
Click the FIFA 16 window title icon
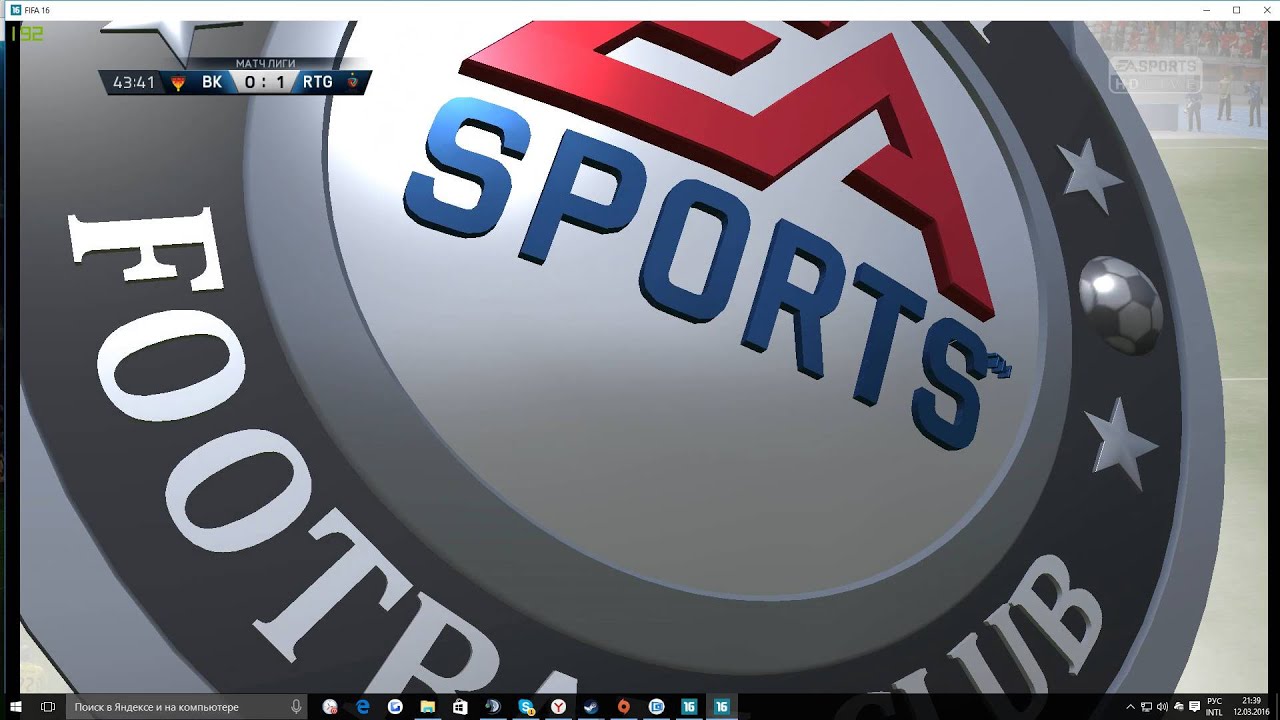(16, 10)
